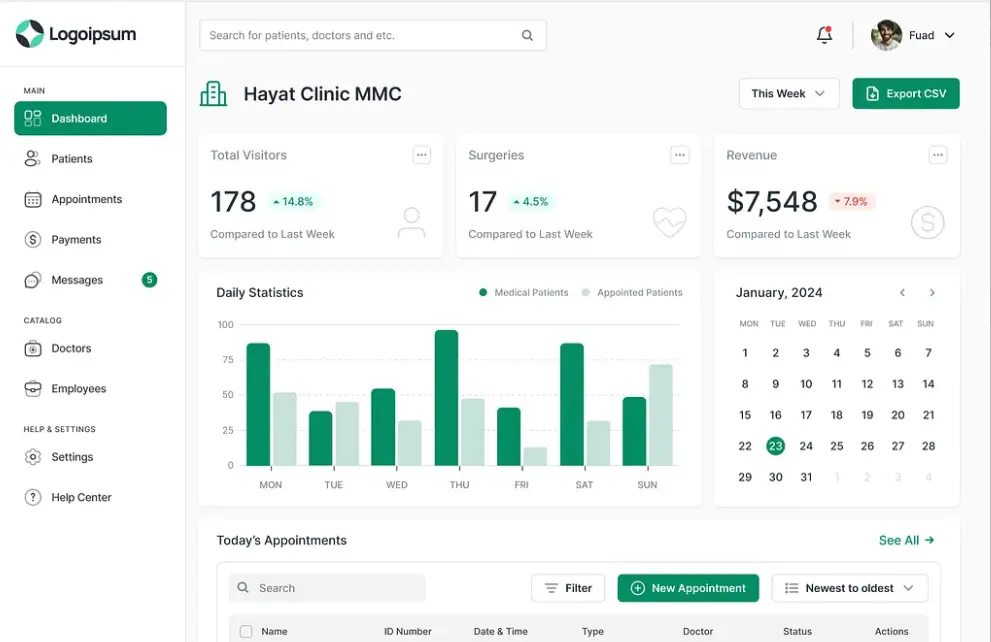Image resolution: width=991 pixels, height=642 pixels.
Task: Tick the select-all checkbox beside Name
Action: tap(246, 631)
